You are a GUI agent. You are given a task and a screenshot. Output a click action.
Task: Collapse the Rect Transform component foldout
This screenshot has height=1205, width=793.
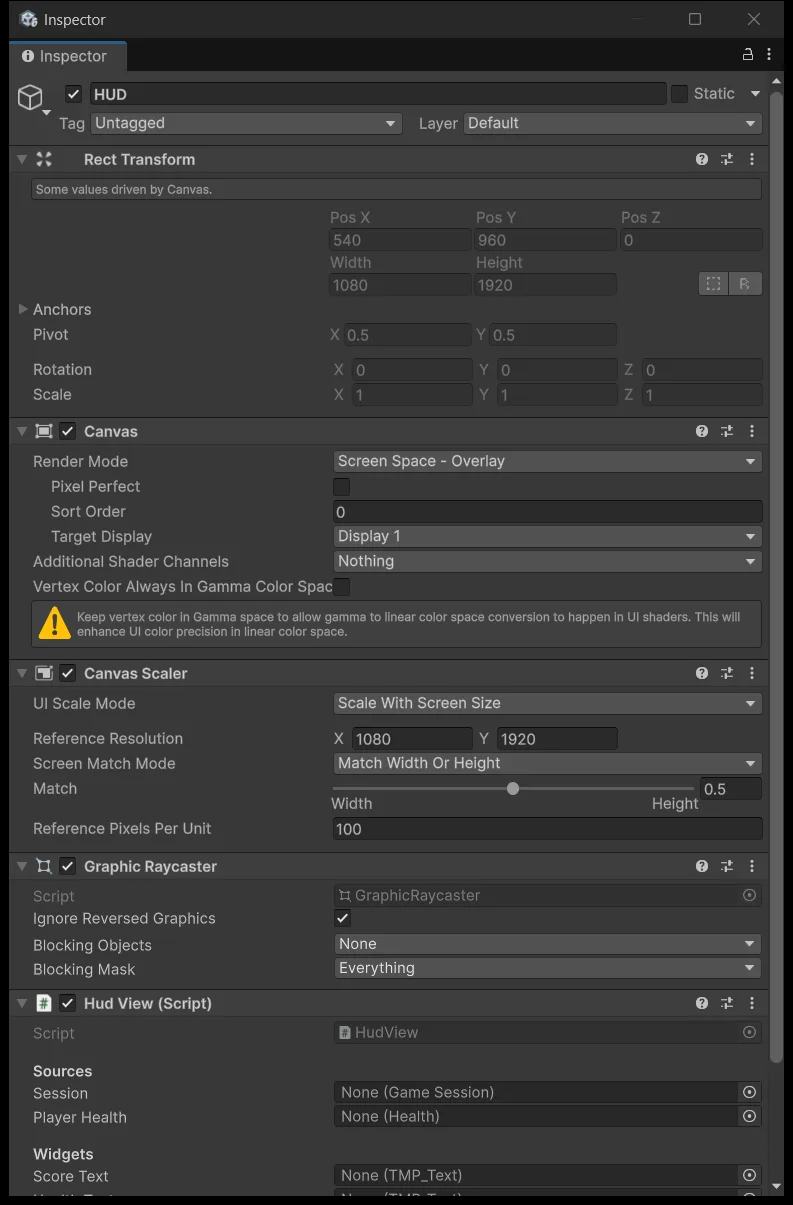tap(22, 159)
